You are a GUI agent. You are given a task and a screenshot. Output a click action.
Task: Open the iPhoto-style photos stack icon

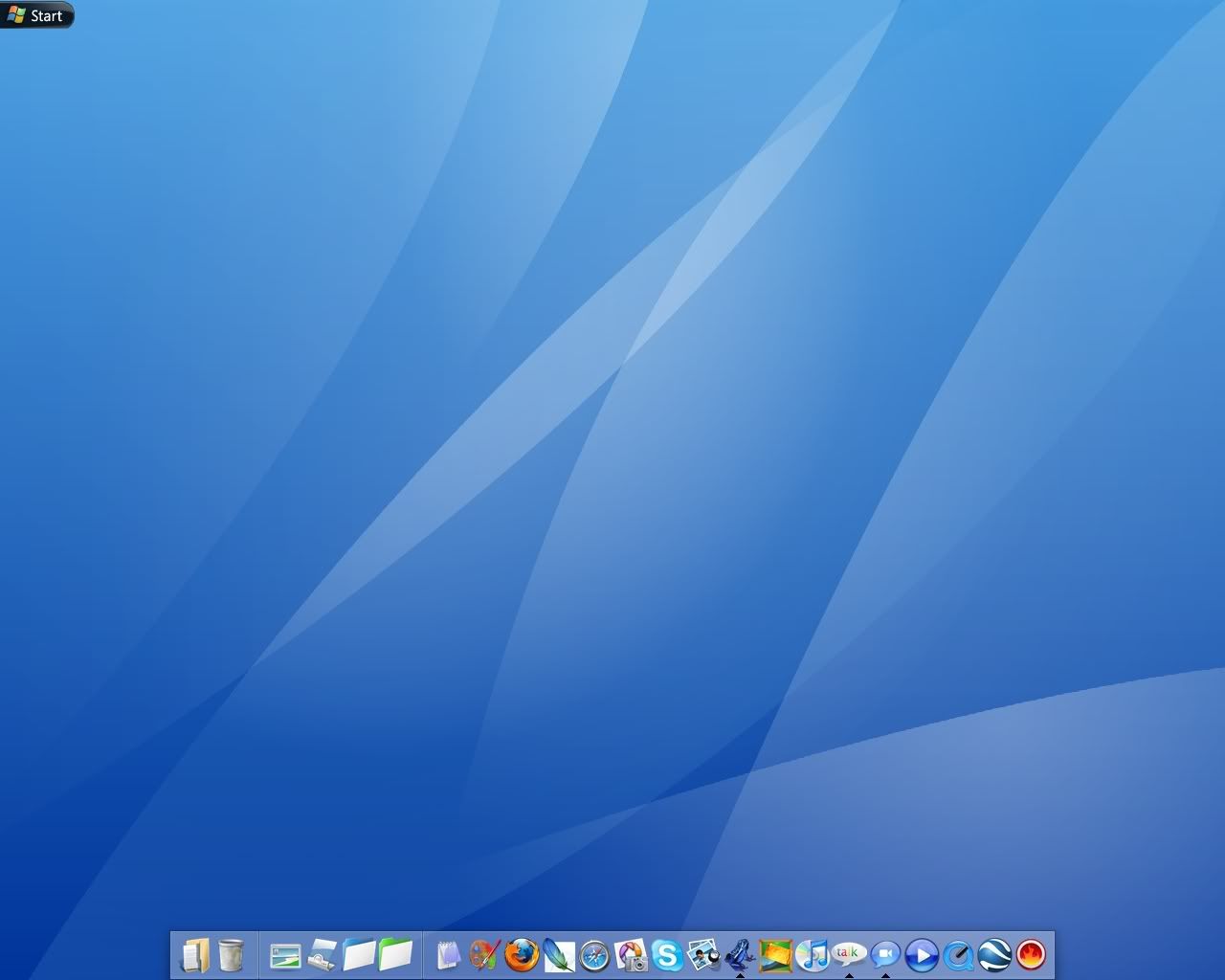tap(703, 955)
